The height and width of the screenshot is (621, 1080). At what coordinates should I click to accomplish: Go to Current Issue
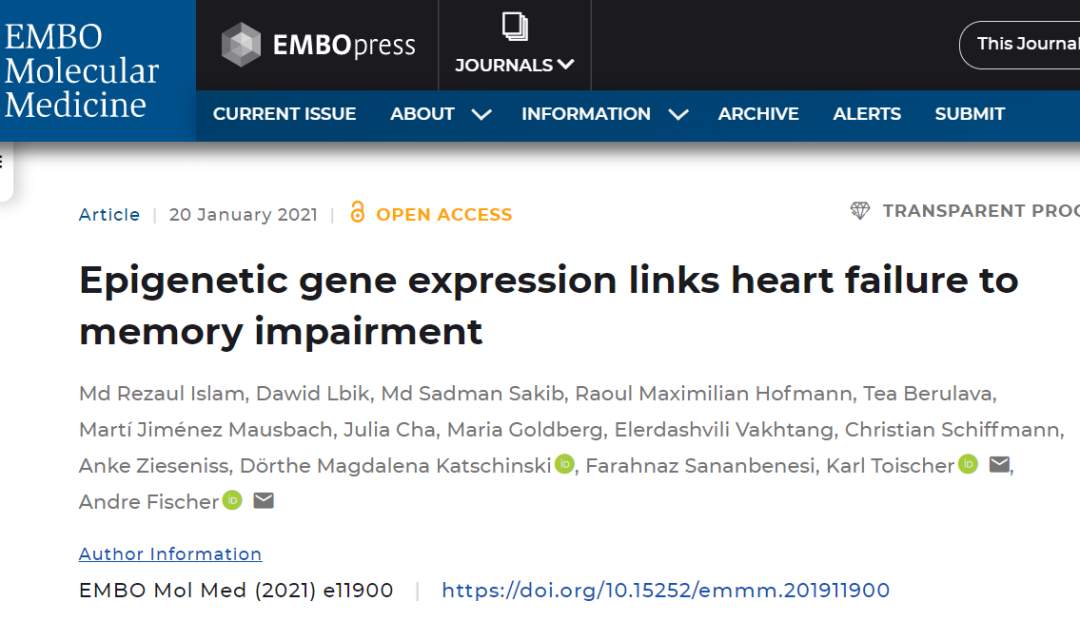(x=284, y=114)
